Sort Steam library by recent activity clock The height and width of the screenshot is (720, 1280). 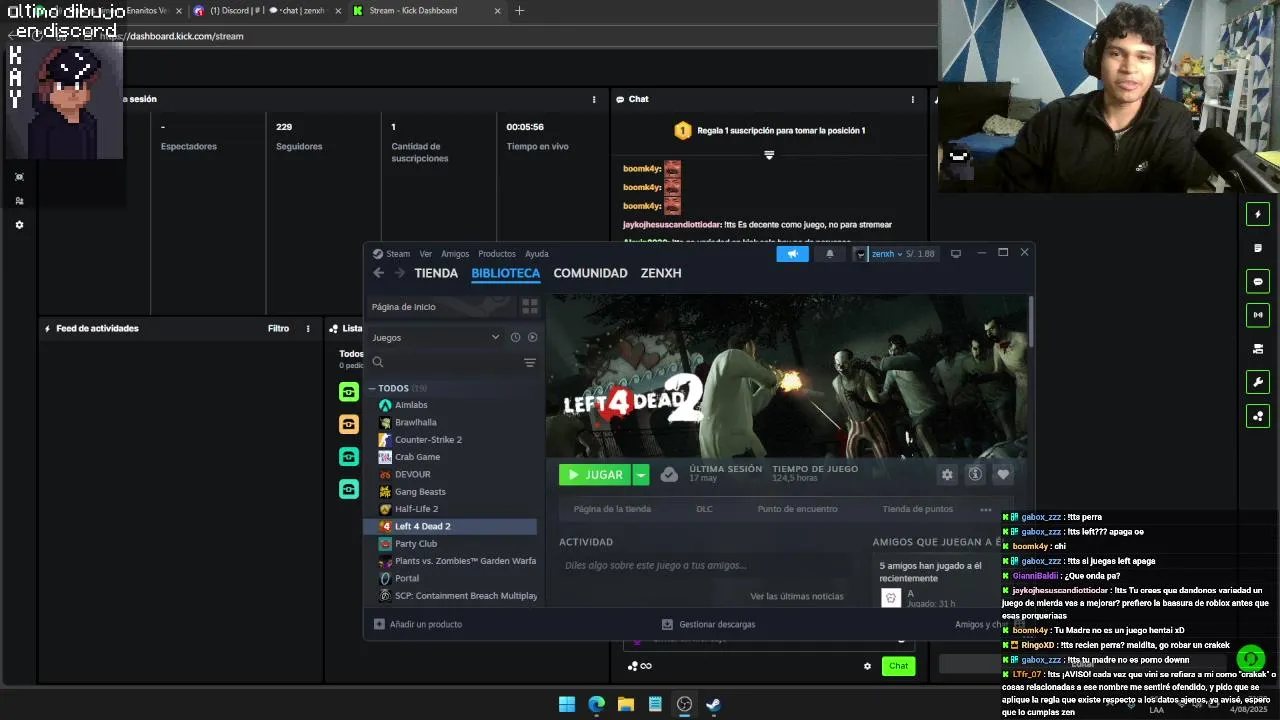pyautogui.click(x=515, y=337)
